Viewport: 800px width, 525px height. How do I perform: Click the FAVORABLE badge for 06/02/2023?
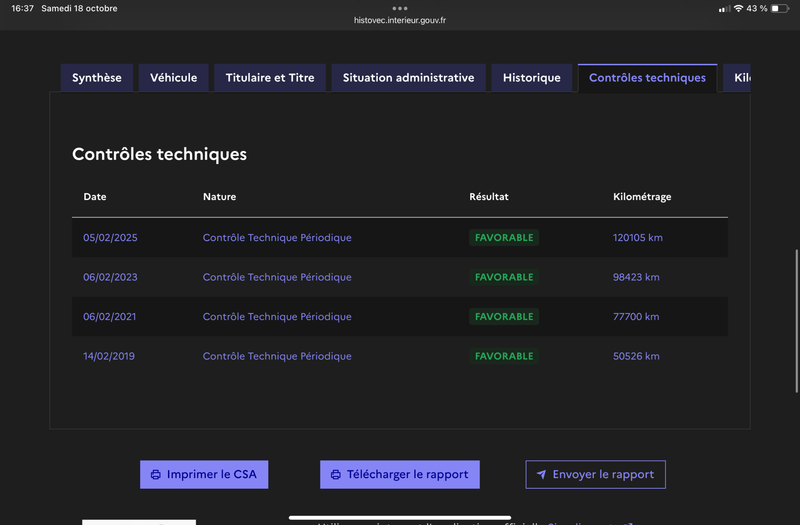tap(504, 277)
